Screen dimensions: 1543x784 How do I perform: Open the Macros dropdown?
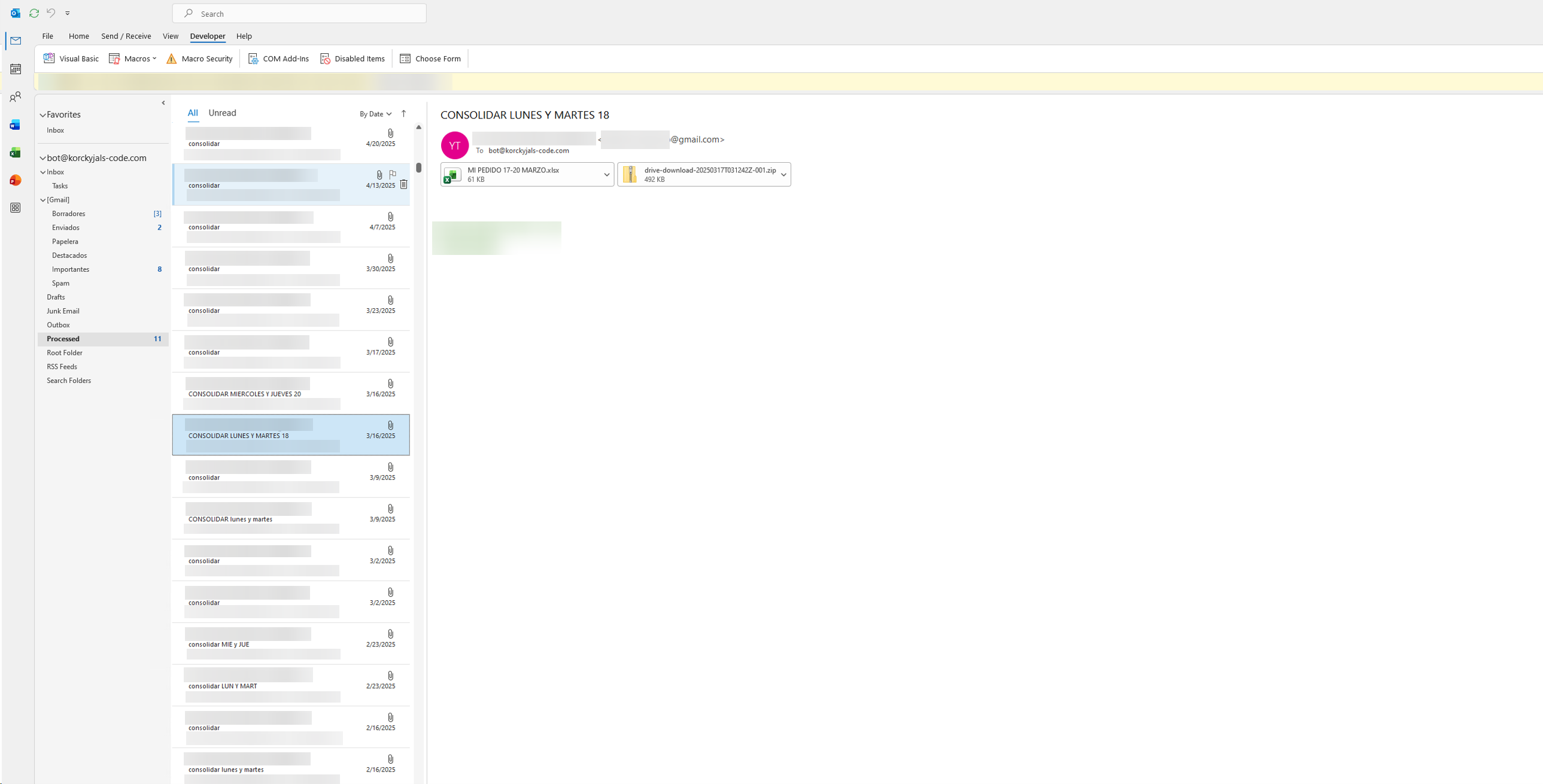(132, 59)
